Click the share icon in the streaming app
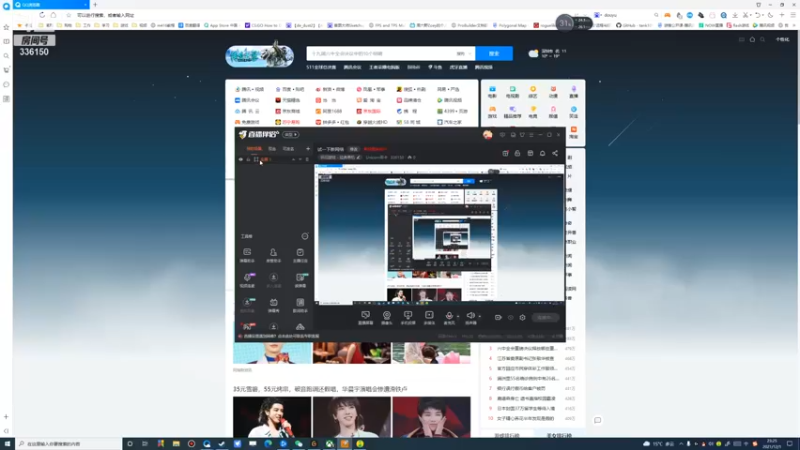 pyautogui.click(x=555, y=153)
